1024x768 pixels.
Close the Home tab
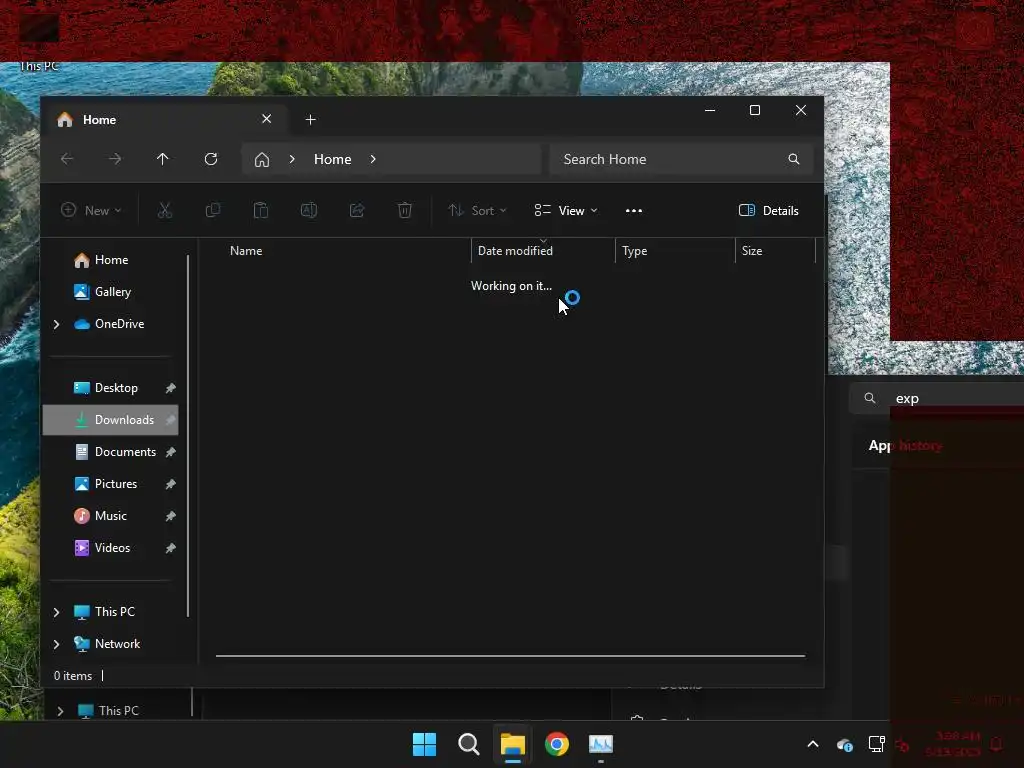tap(266, 119)
